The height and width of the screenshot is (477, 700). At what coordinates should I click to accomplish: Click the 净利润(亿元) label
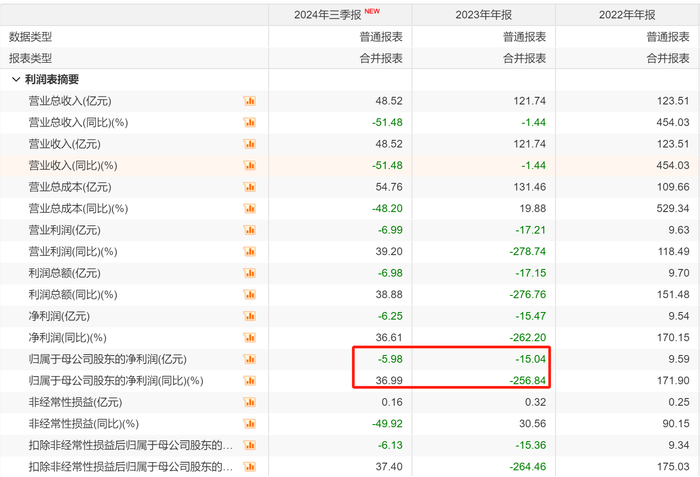(x=59, y=316)
